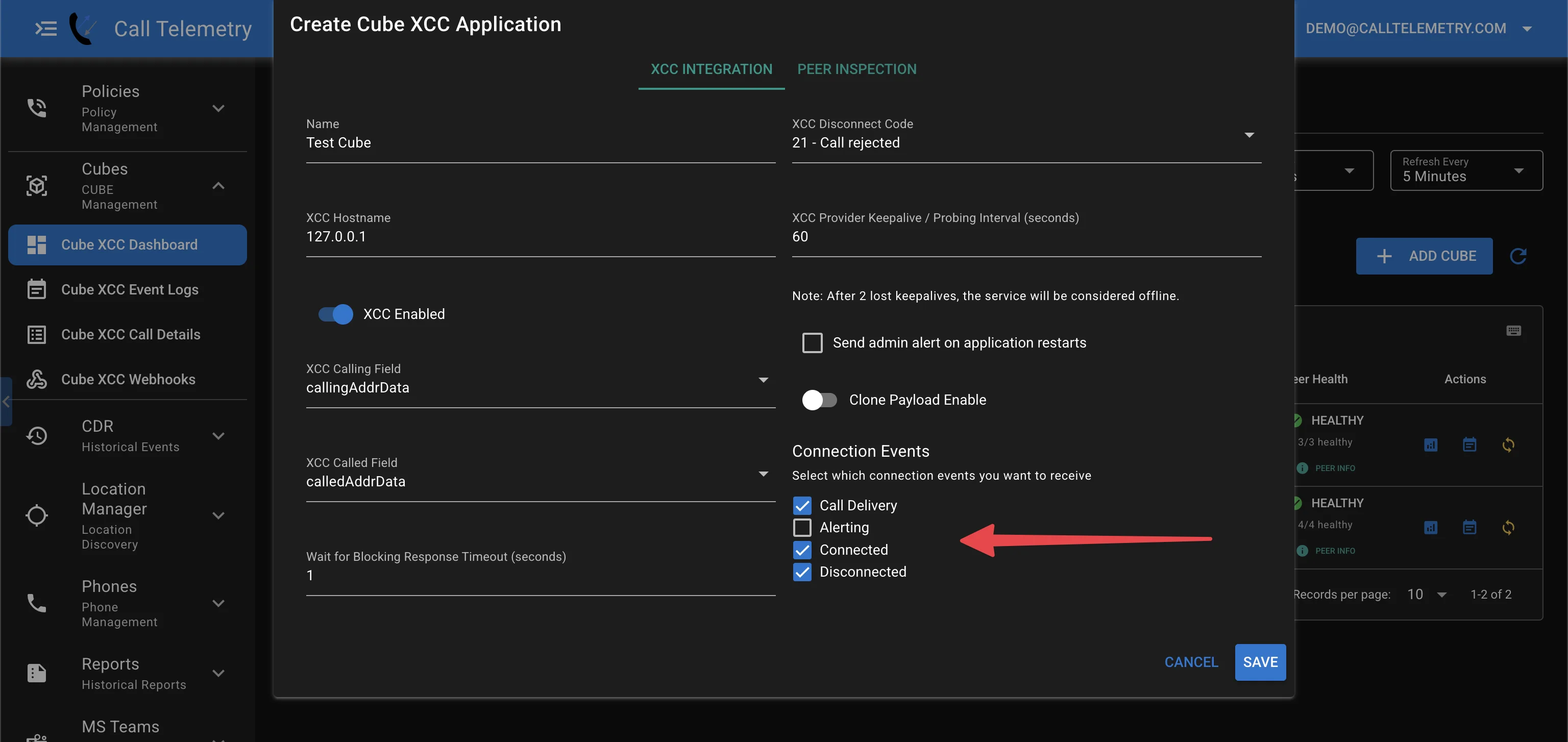
Task: Check the Alerting event
Action: (802, 527)
